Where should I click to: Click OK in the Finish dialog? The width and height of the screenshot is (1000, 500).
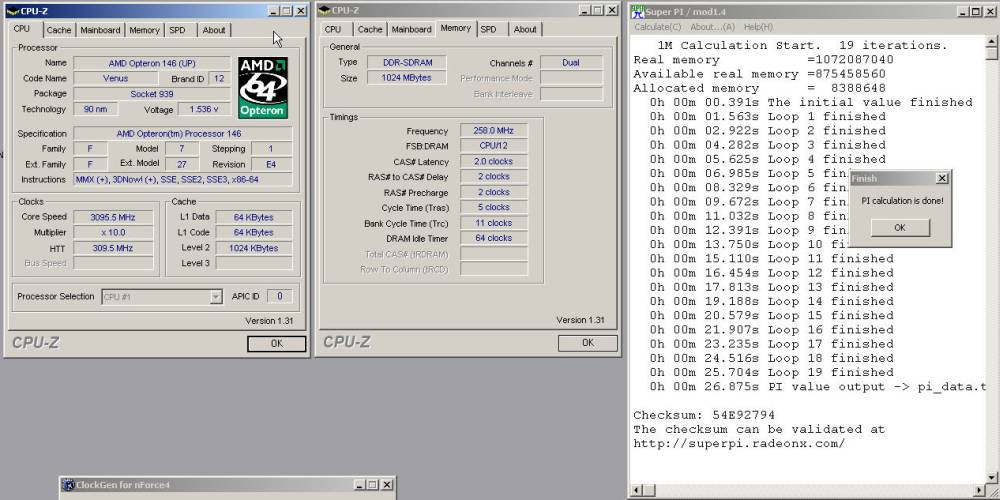click(900, 228)
